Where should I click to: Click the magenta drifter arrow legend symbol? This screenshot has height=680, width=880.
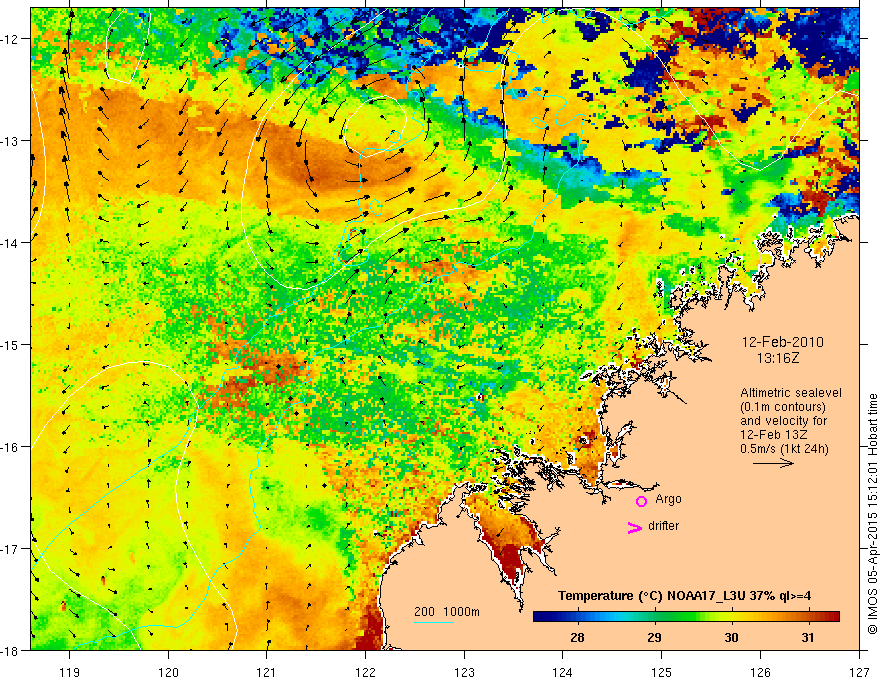[635, 527]
